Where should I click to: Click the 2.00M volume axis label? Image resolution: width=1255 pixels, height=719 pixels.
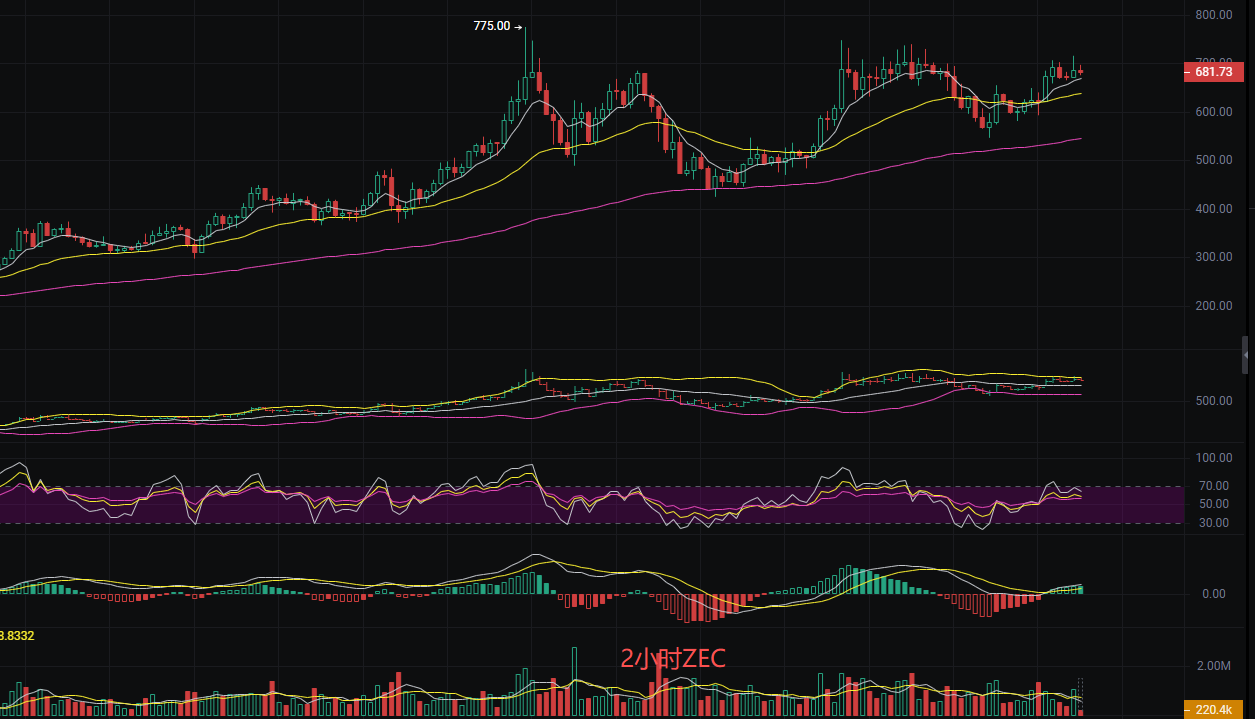pos(1212,666)
